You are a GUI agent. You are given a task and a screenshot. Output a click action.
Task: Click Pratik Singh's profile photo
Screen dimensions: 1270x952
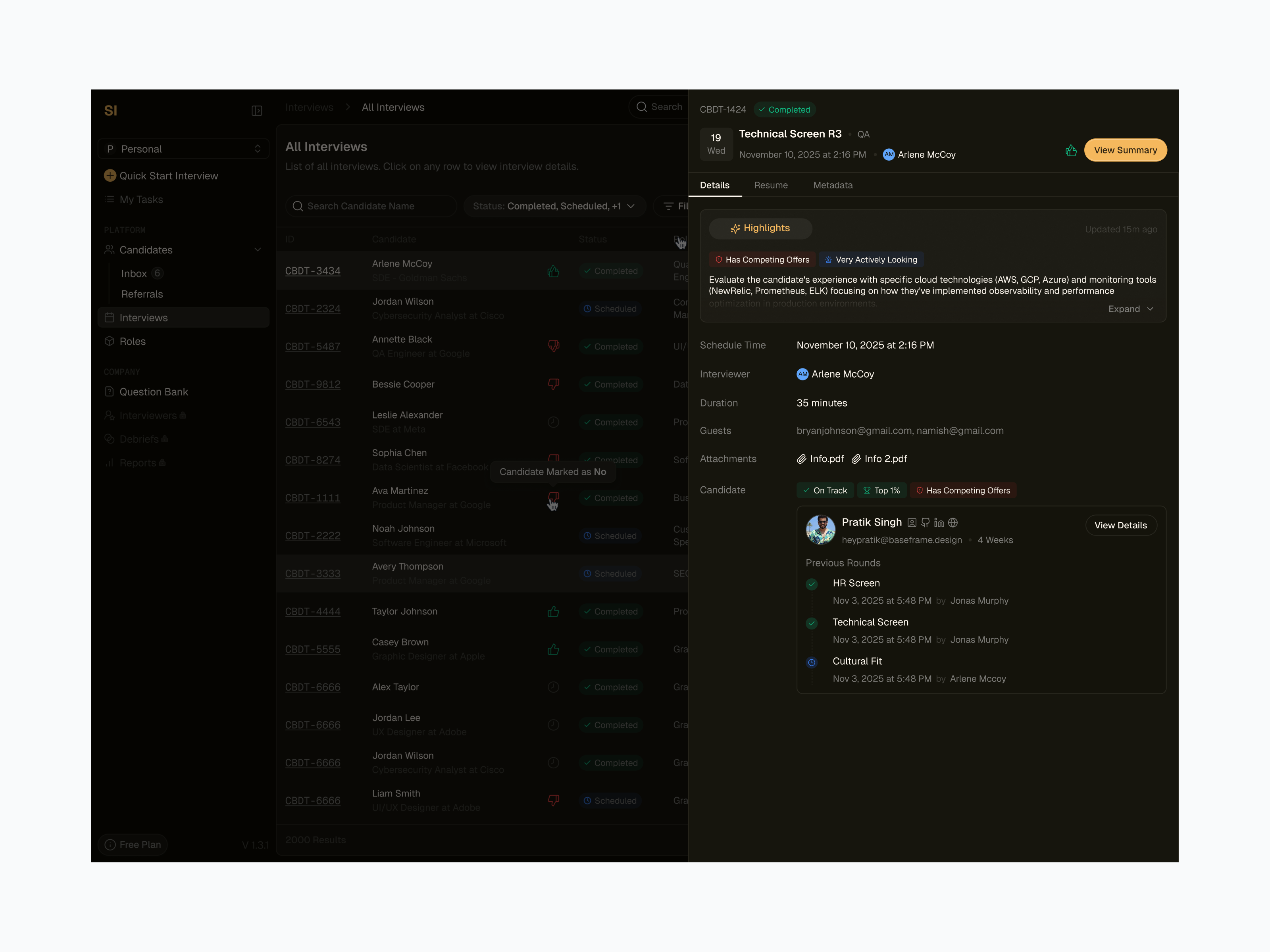[820, 530]
